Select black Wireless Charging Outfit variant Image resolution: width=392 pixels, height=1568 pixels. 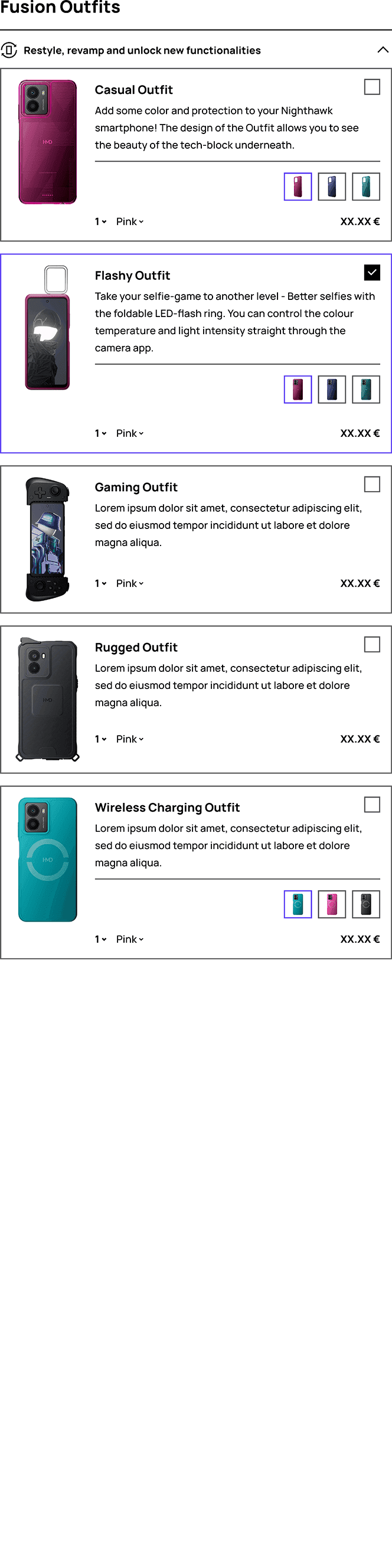click(x=366, y=904)
